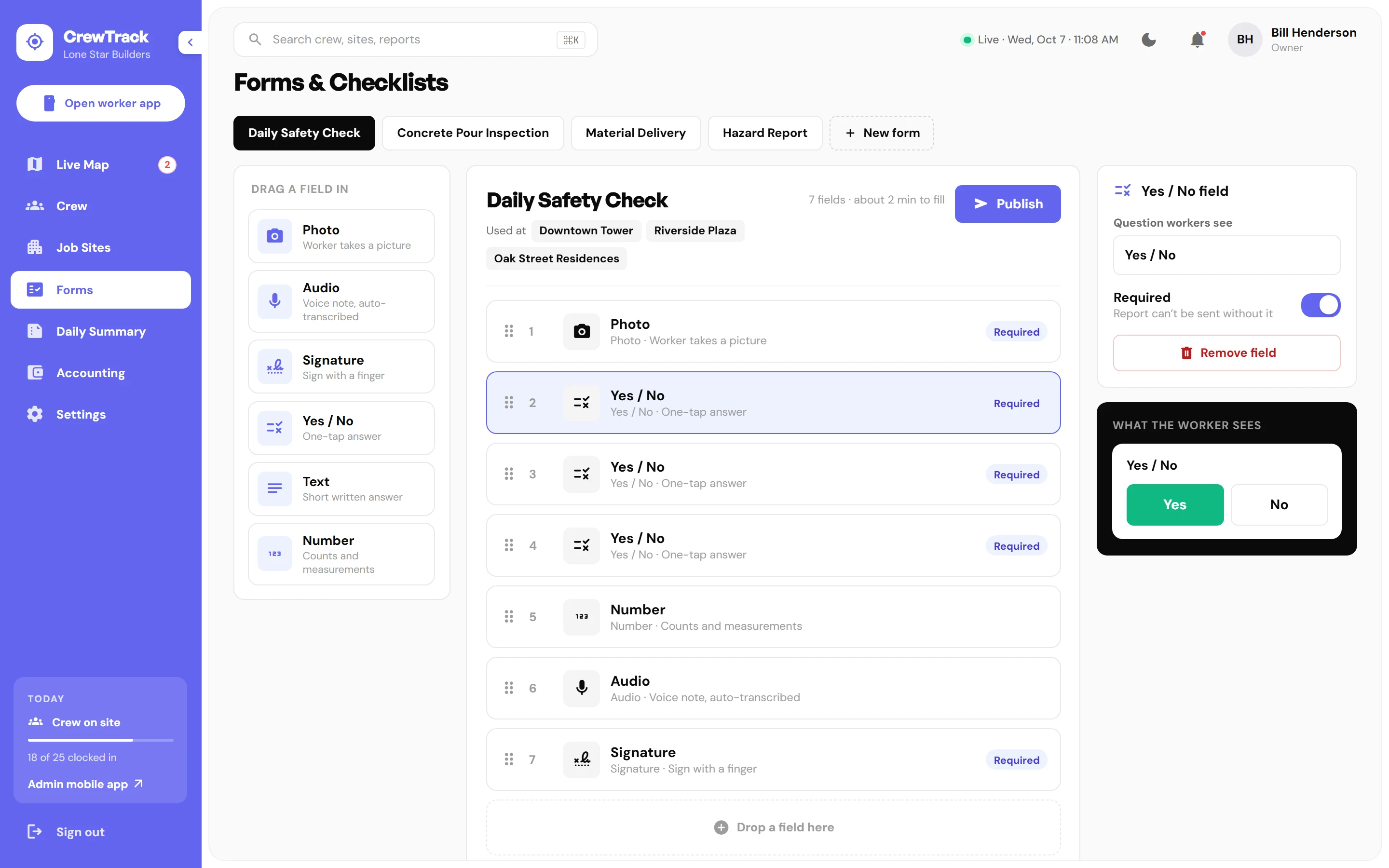Viewport: 1389px width, 868px height.
Task: Pick the Audio microphone icon in palette
Action: pyautogui.click(x=274, y=301)
